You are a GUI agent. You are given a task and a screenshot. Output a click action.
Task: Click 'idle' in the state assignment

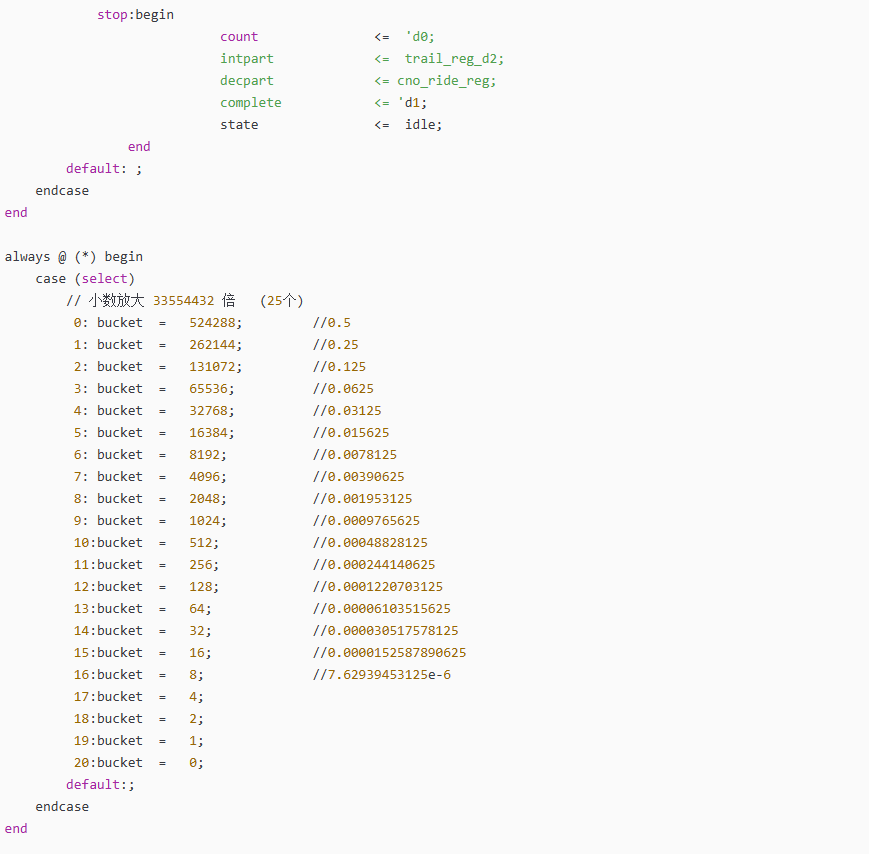click(422, 125)
